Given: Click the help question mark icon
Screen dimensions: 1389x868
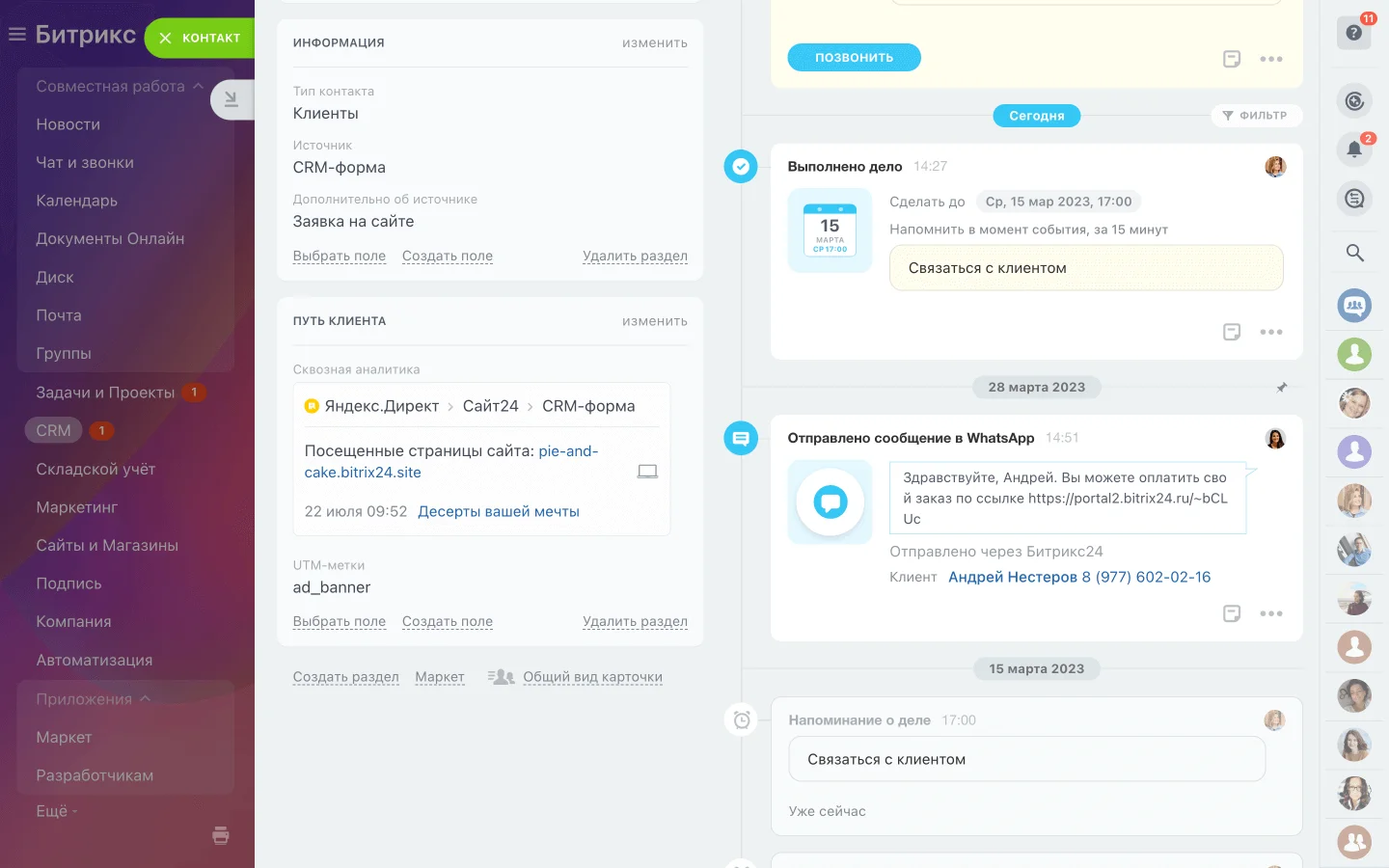Looking at the screenshot, I should (1353, 33).
